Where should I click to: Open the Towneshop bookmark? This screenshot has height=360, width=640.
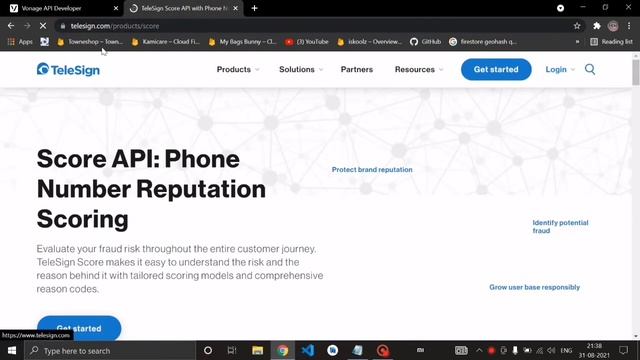click(x=89, y=42)
